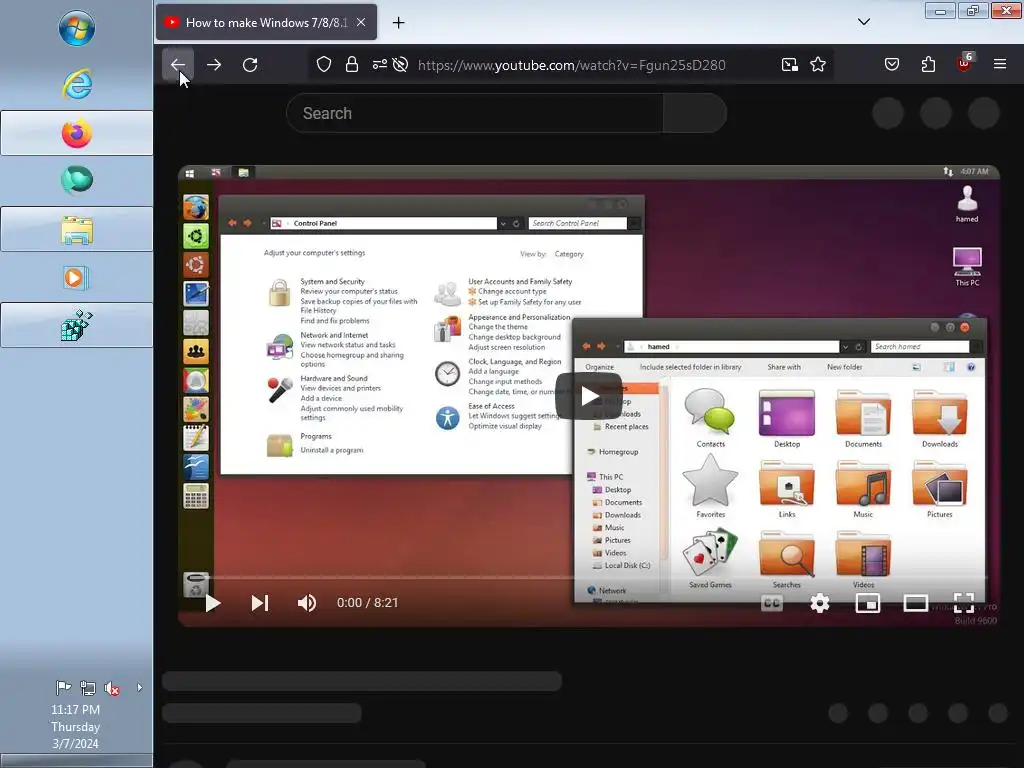
Task: Go back one page in Firefox
Action: (x=178, y=65)
